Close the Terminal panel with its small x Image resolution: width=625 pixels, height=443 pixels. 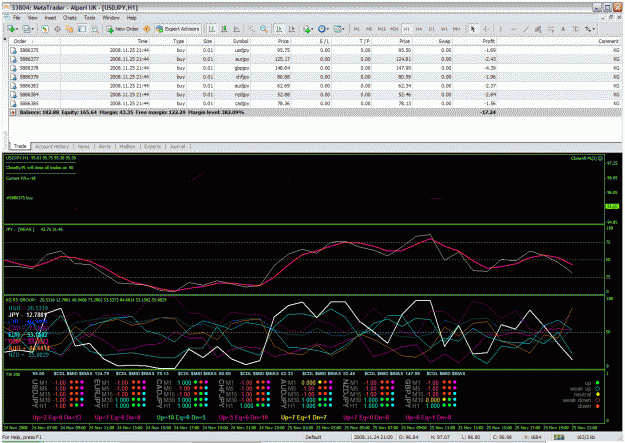click(5, 39)
